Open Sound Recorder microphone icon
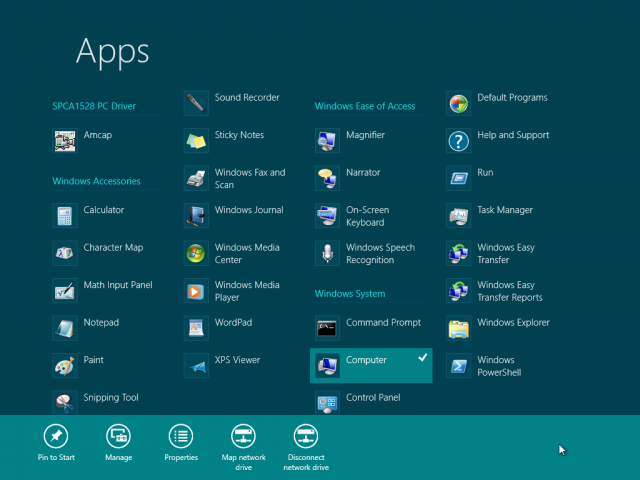640x480 pixels. click(196, 103)
